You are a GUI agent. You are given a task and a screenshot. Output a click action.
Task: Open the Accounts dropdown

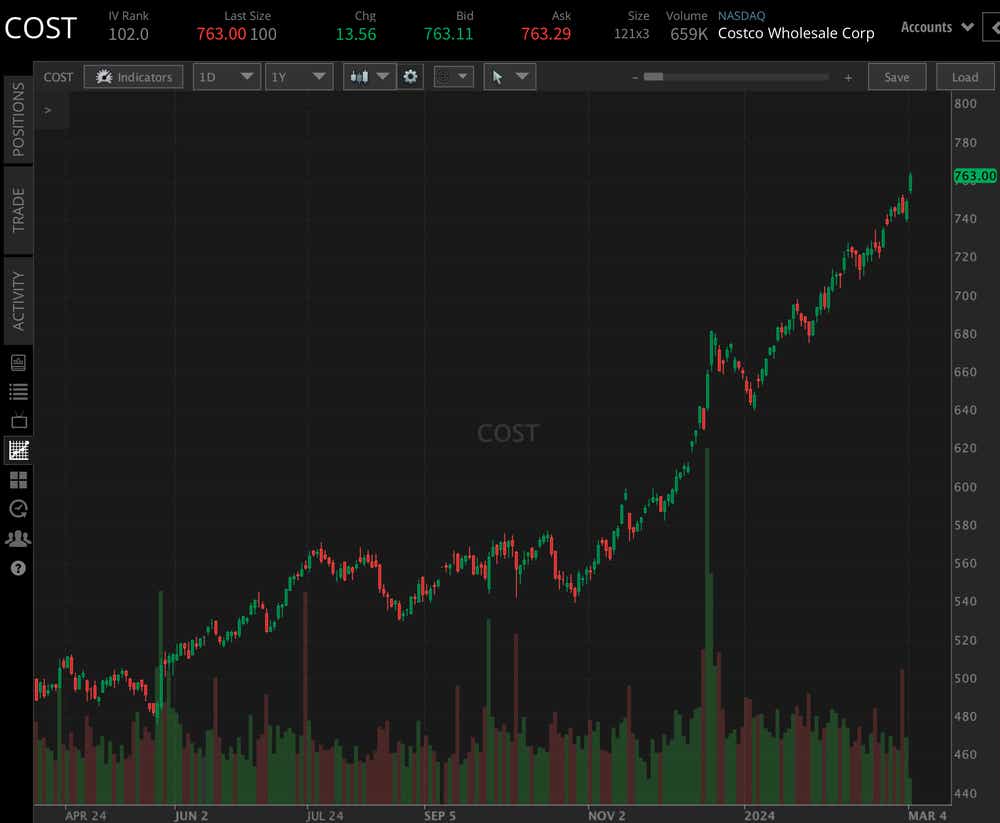pyautogui.click(x=936, y=27)
